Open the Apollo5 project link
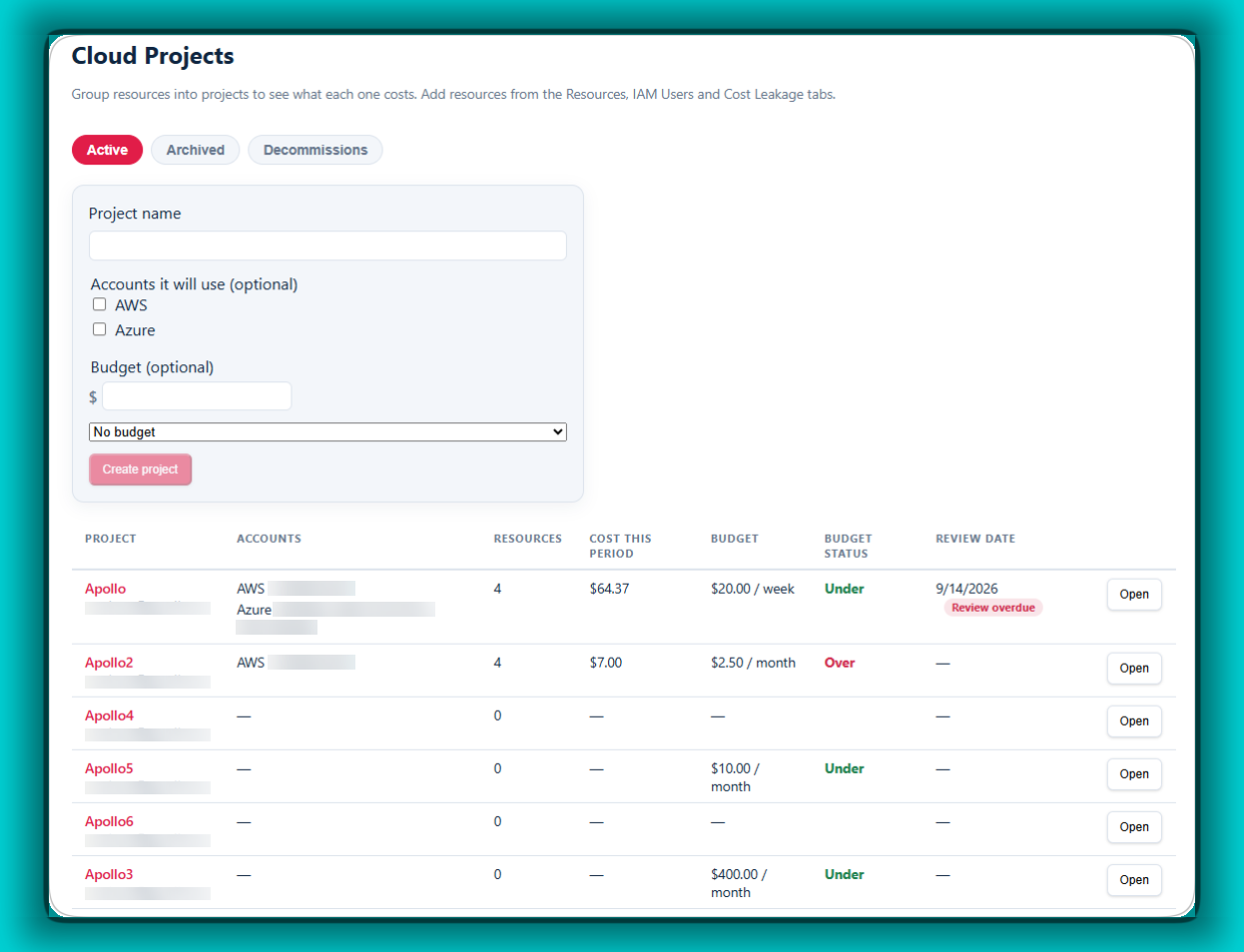The image size is (1244, 952). [109, 768]
